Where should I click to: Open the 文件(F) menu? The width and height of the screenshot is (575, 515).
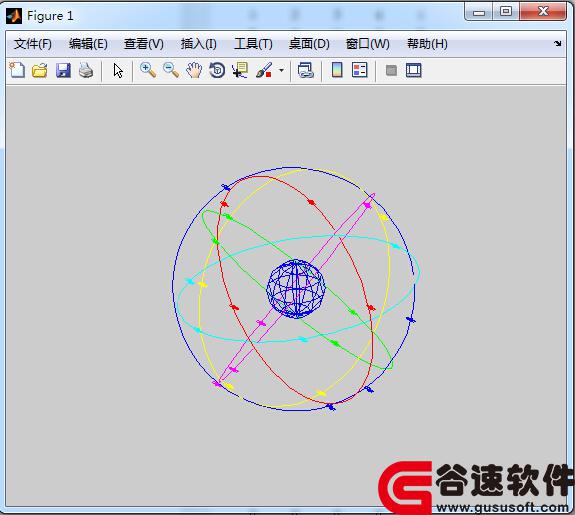[x=33, y=44]
